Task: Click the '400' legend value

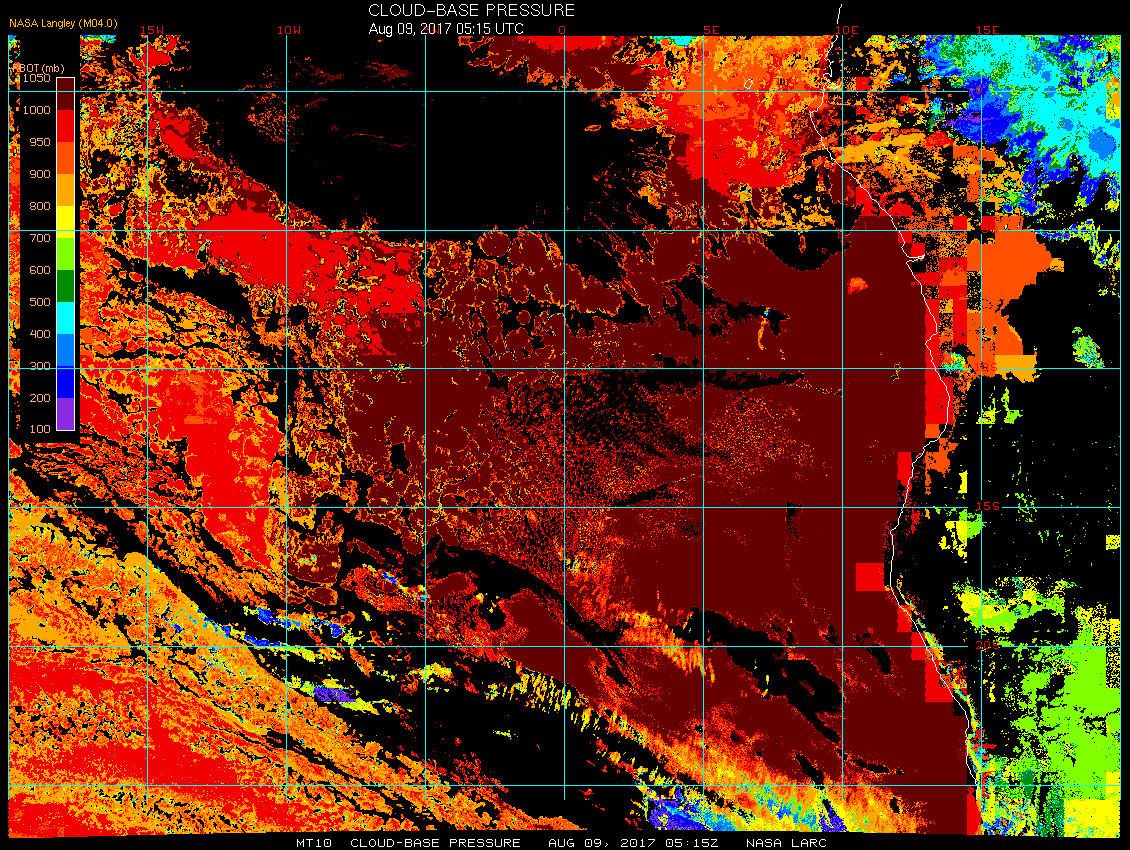Action: point(40,334)
